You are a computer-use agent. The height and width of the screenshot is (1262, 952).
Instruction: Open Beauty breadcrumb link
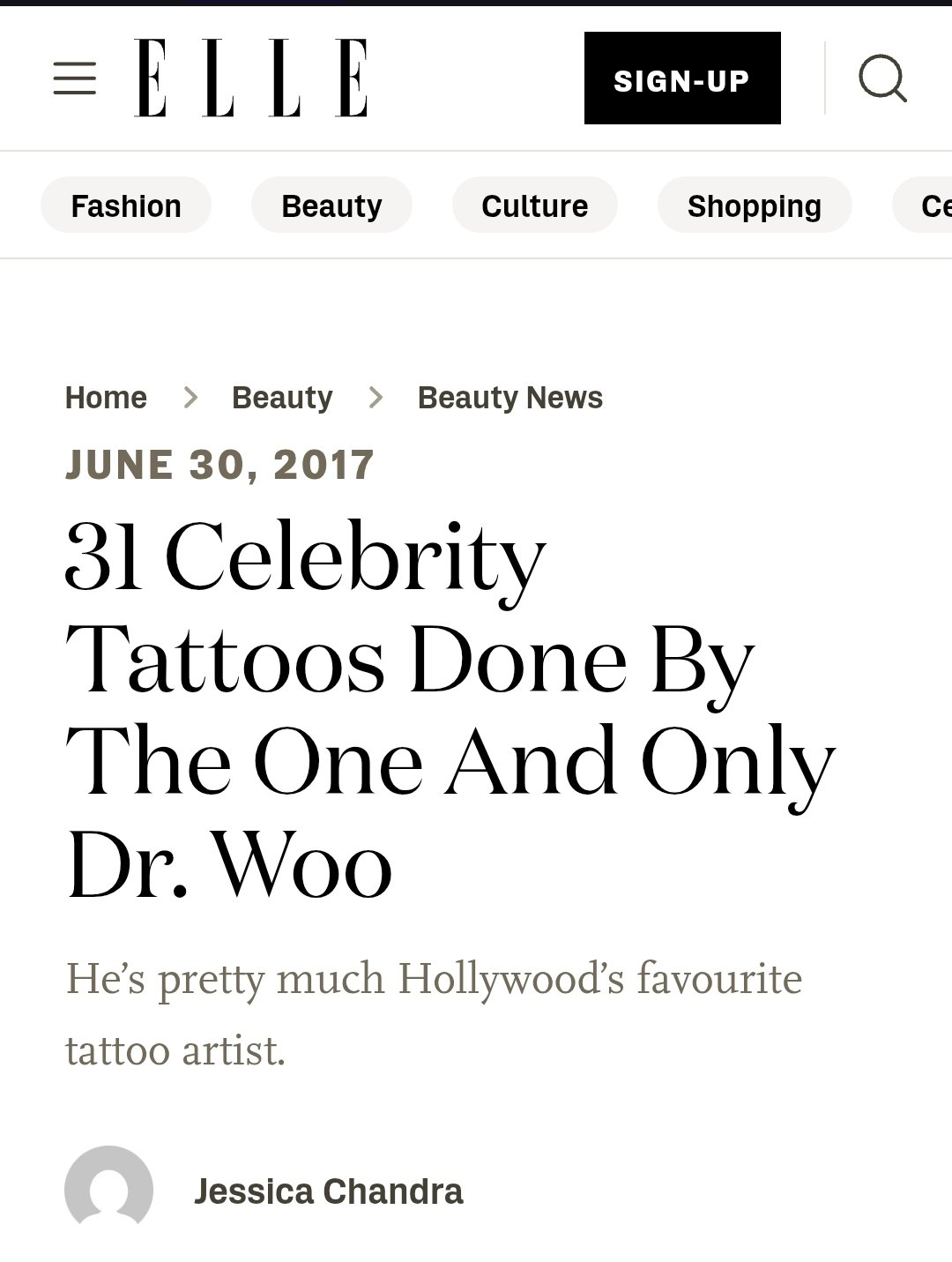click(282, 398)
